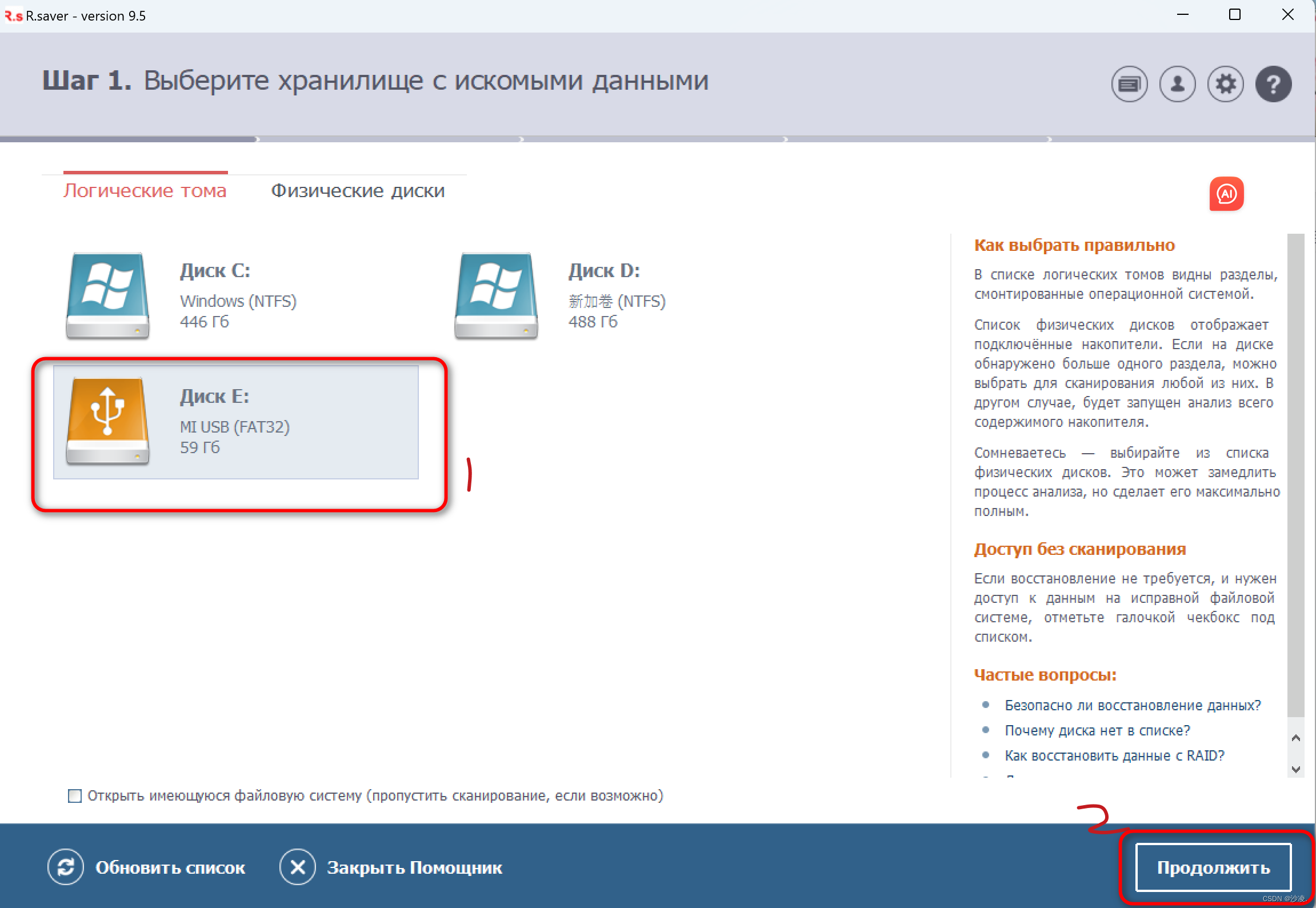Viewport: 1316px width, 908px height.
Task: Open settings via the gear icon
Action: point(1225,85)
